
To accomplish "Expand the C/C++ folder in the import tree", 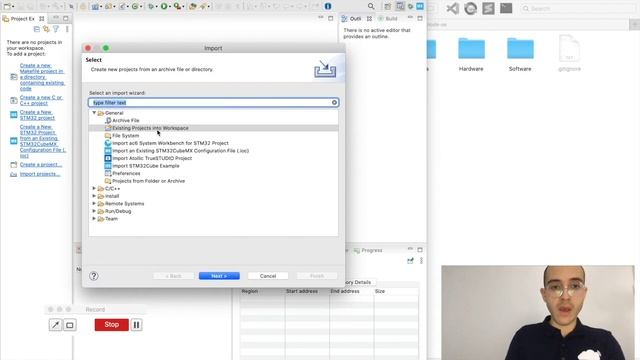I will tap(94, 189).
